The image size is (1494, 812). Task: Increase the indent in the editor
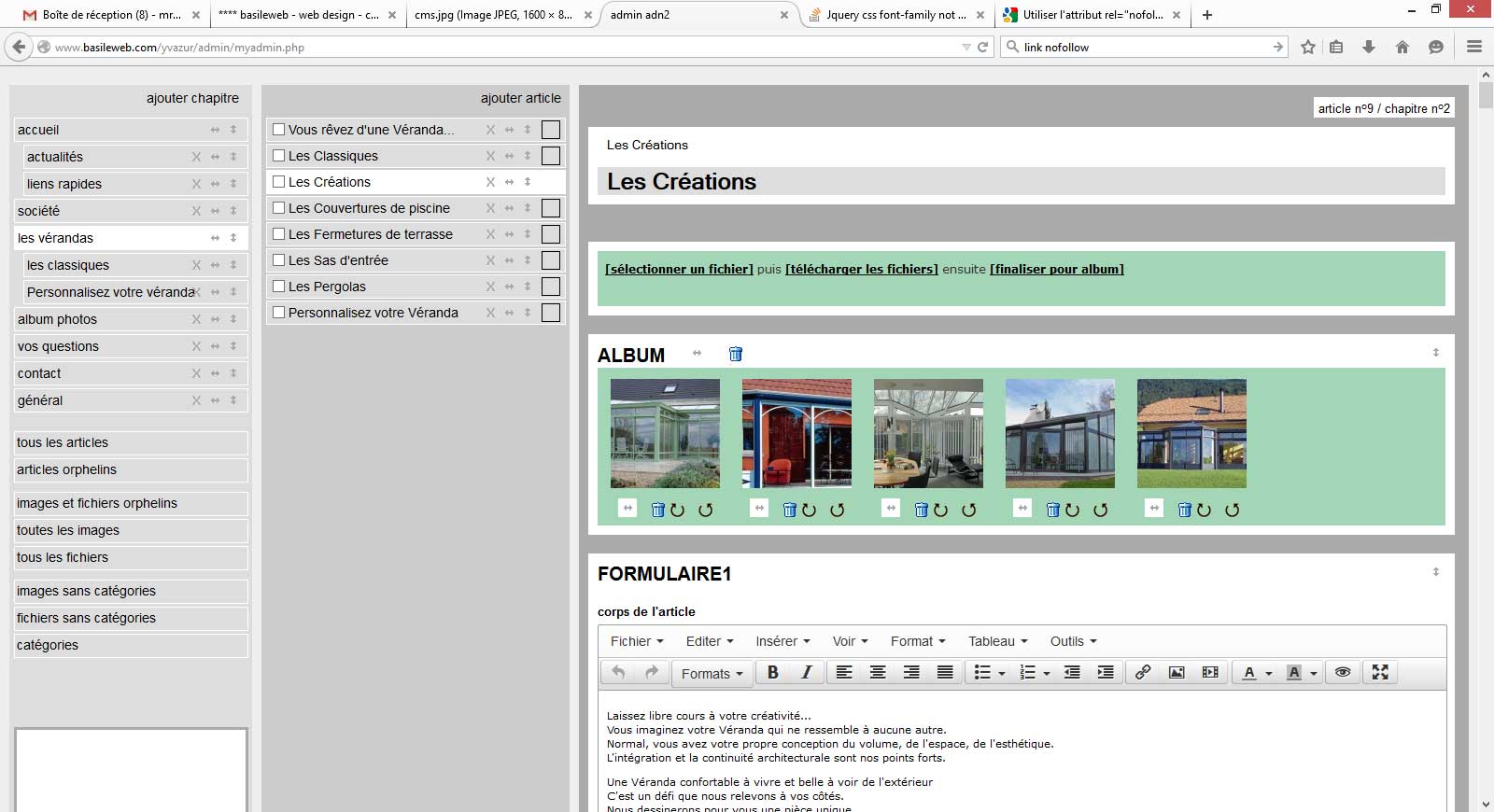pos(1106,672)
